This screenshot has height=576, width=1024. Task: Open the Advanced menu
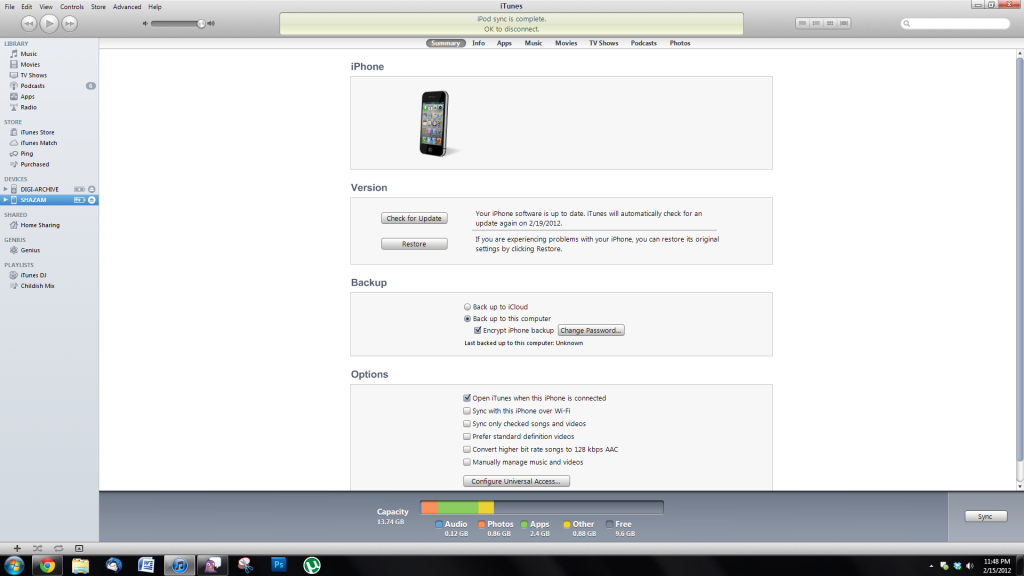coord(127,7)
